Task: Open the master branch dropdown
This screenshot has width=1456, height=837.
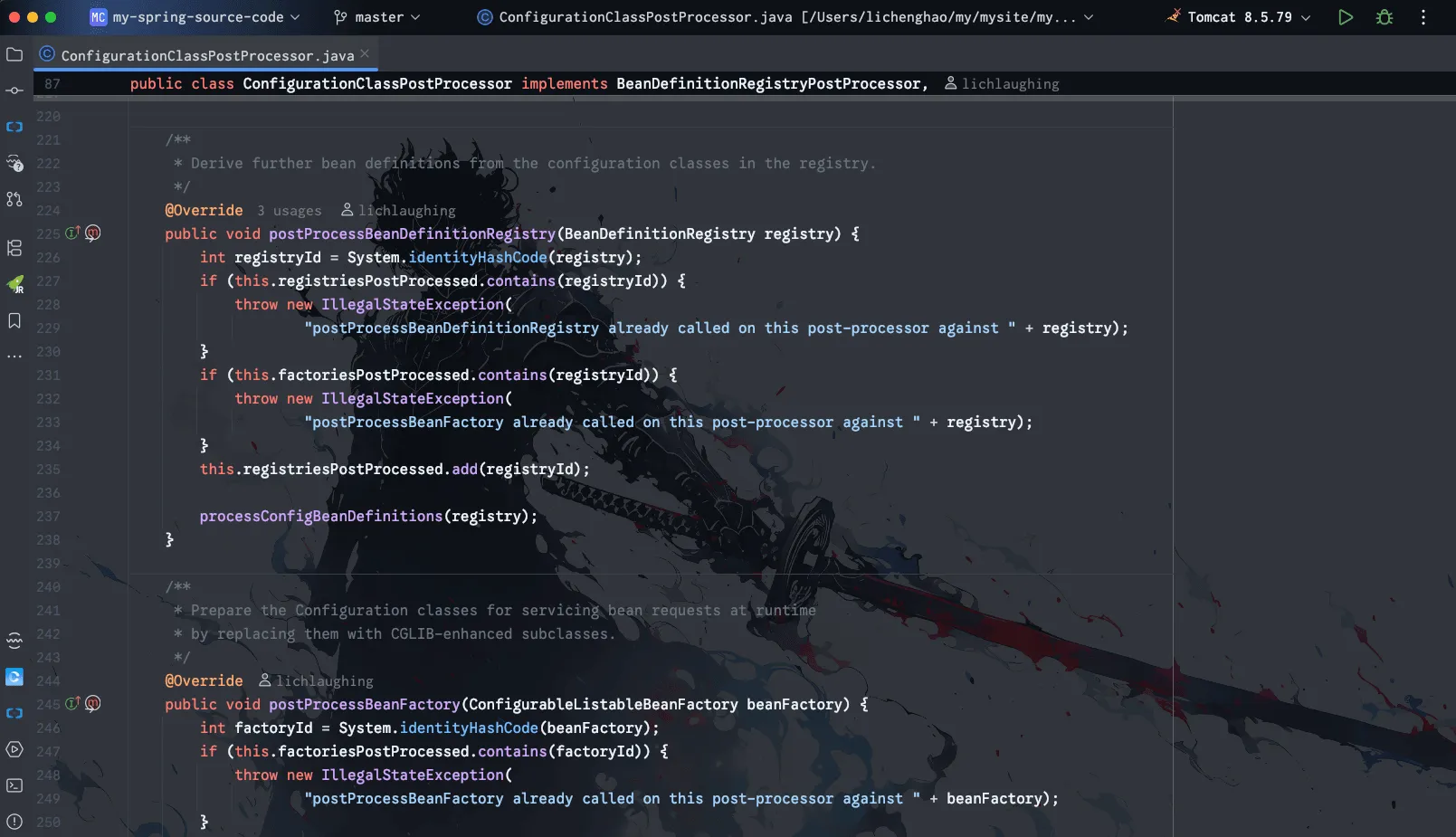Action: [x=377, y=17]
